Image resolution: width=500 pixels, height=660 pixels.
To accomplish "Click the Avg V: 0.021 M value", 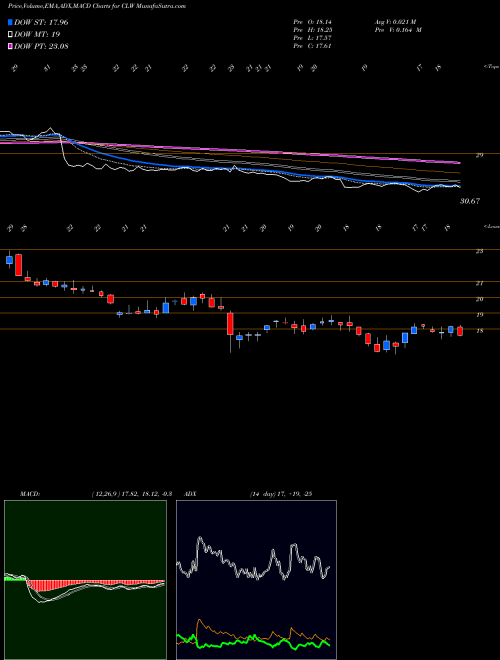I will tap(397, 22).
